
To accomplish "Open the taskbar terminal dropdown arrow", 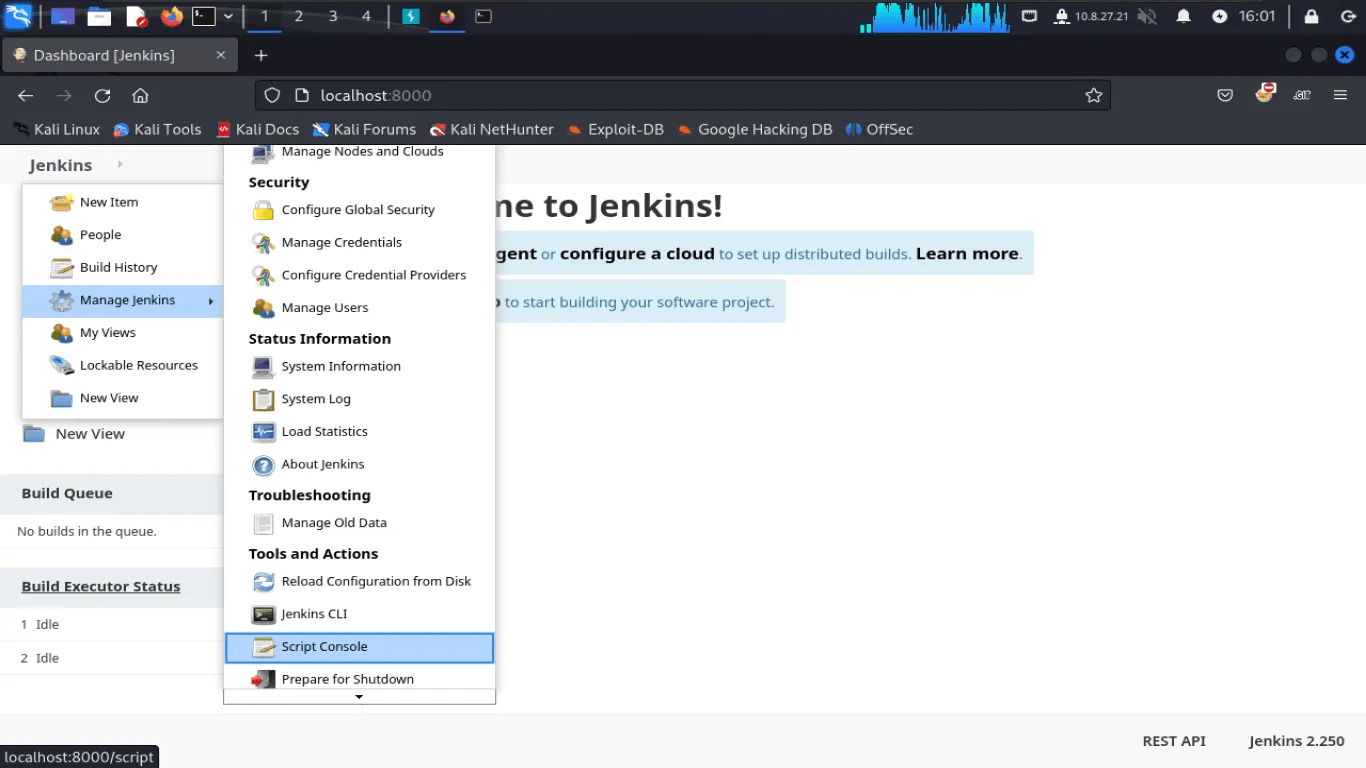I will [x=228, y=16].
